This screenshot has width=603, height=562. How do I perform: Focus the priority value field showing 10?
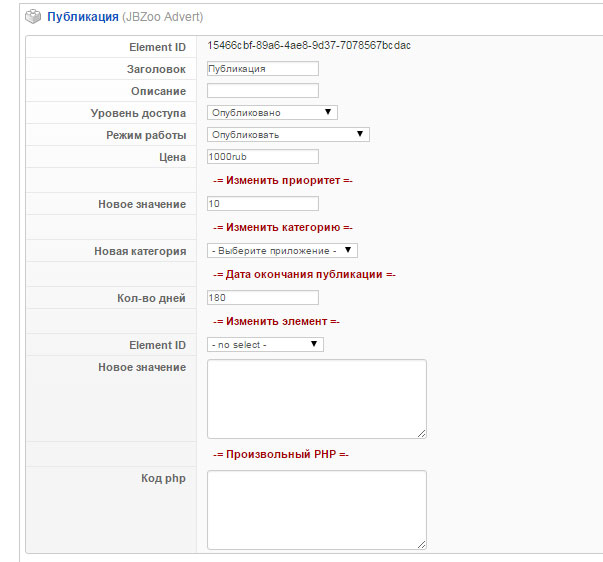click(262, 204)
